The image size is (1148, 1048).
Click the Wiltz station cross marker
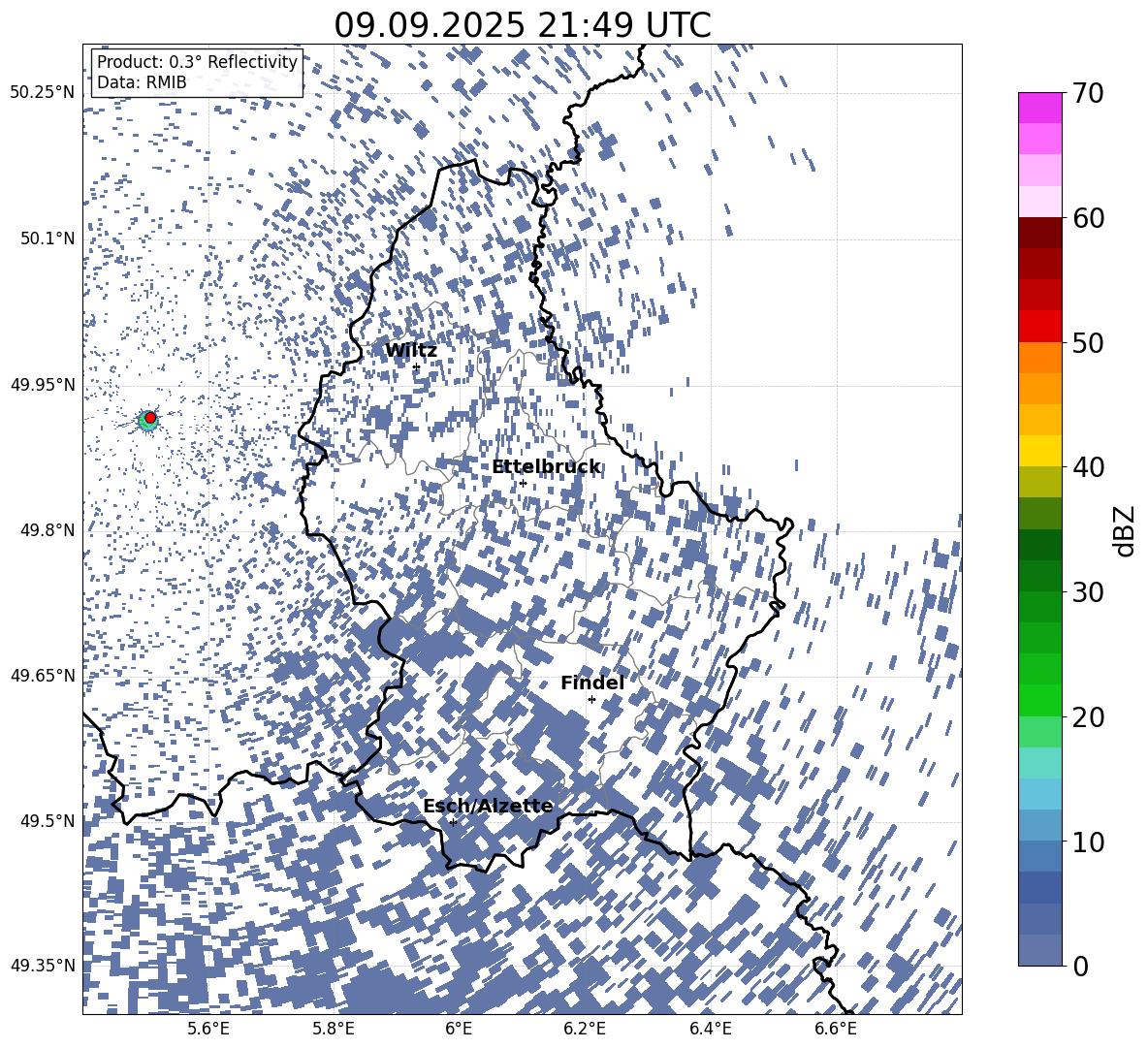pyautogui.click(x=417, y=367)
